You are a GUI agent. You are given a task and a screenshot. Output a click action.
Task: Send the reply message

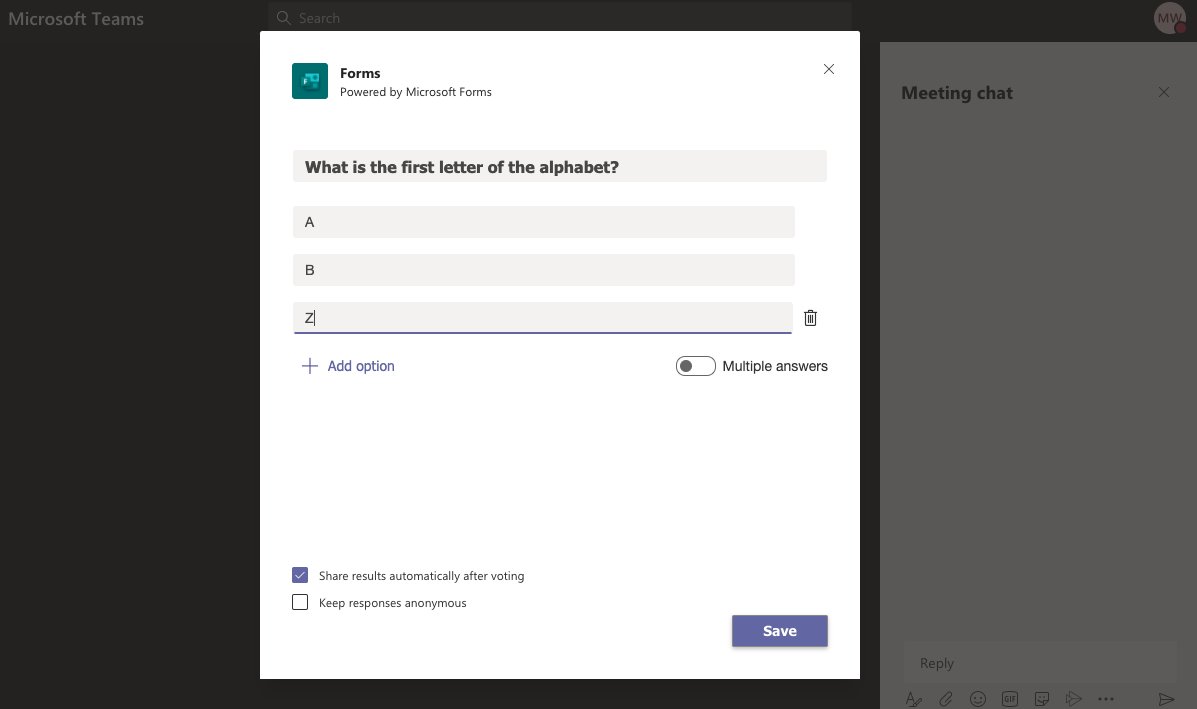point(1167,698)
